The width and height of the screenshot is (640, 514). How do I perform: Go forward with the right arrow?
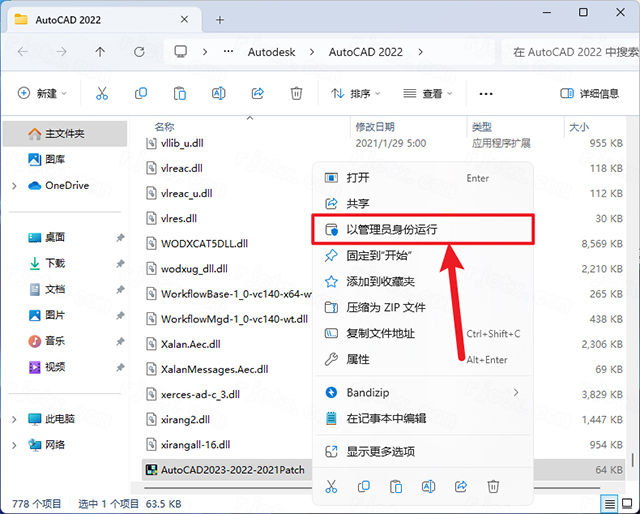[61, 52]
